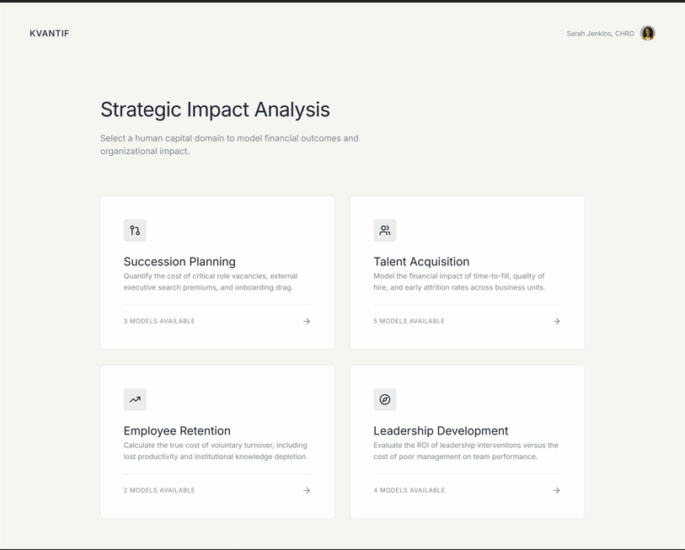Screen dimensions: 685x550
Task: Choose the Leadership Development heading
Action: pos(441,431)
